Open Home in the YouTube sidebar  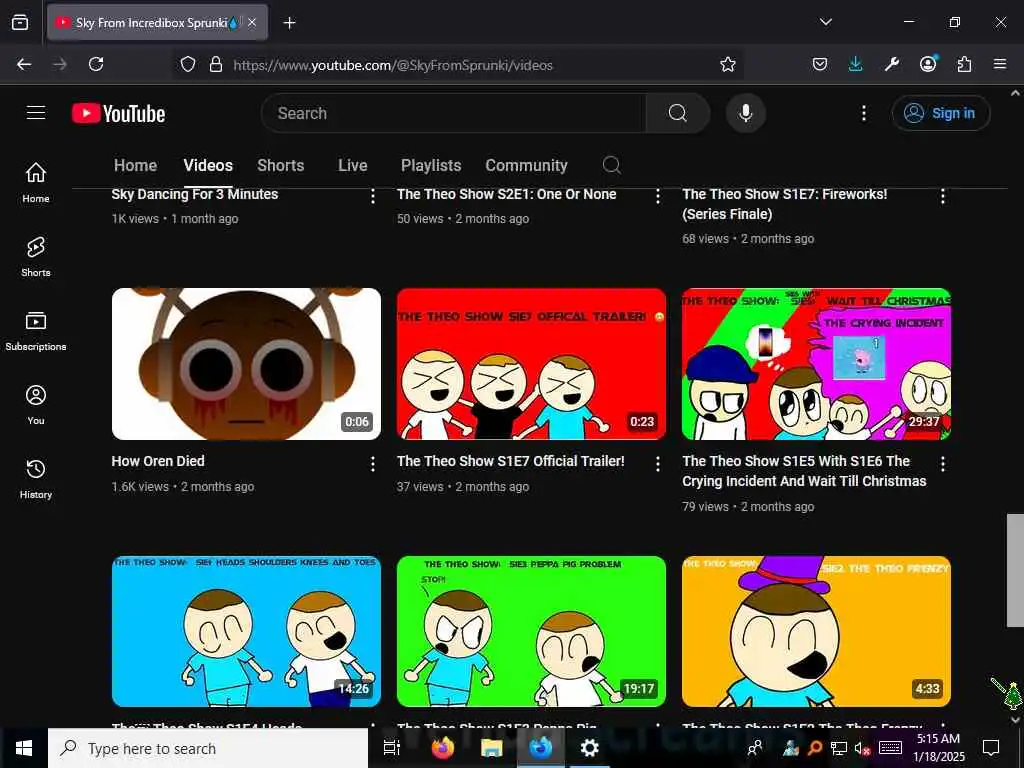coord(36,182)
